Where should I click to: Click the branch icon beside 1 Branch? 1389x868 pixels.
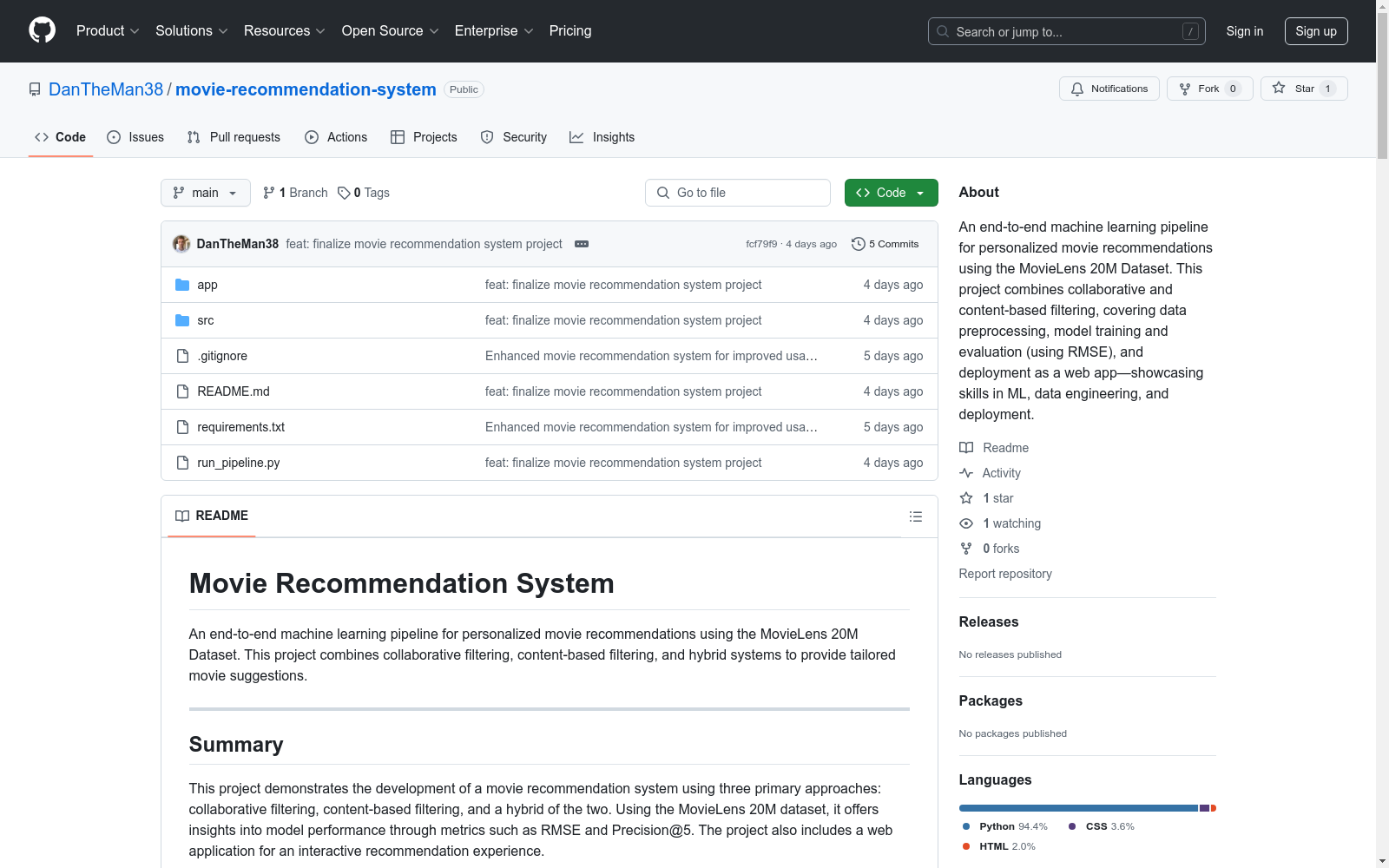pyautogui.click(x=269, y=193)
